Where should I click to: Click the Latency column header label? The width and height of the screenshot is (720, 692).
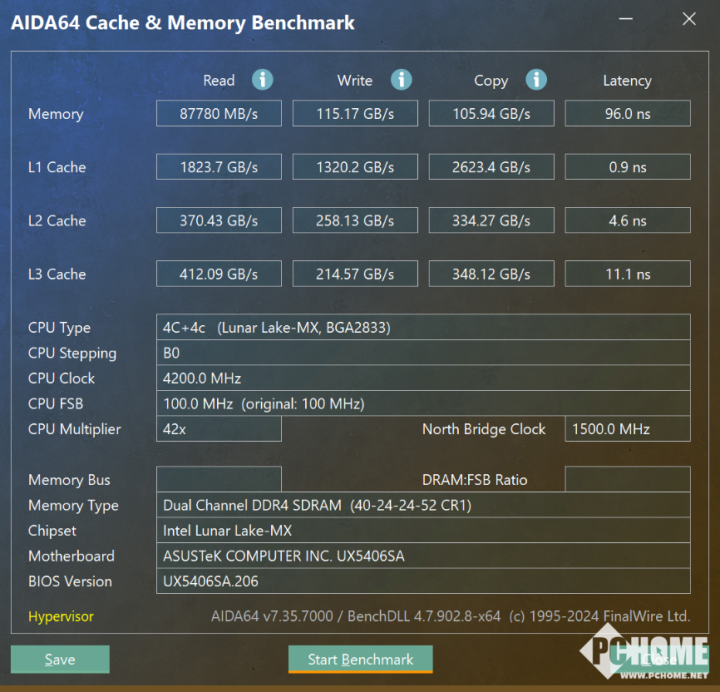(x=627, y=81)
